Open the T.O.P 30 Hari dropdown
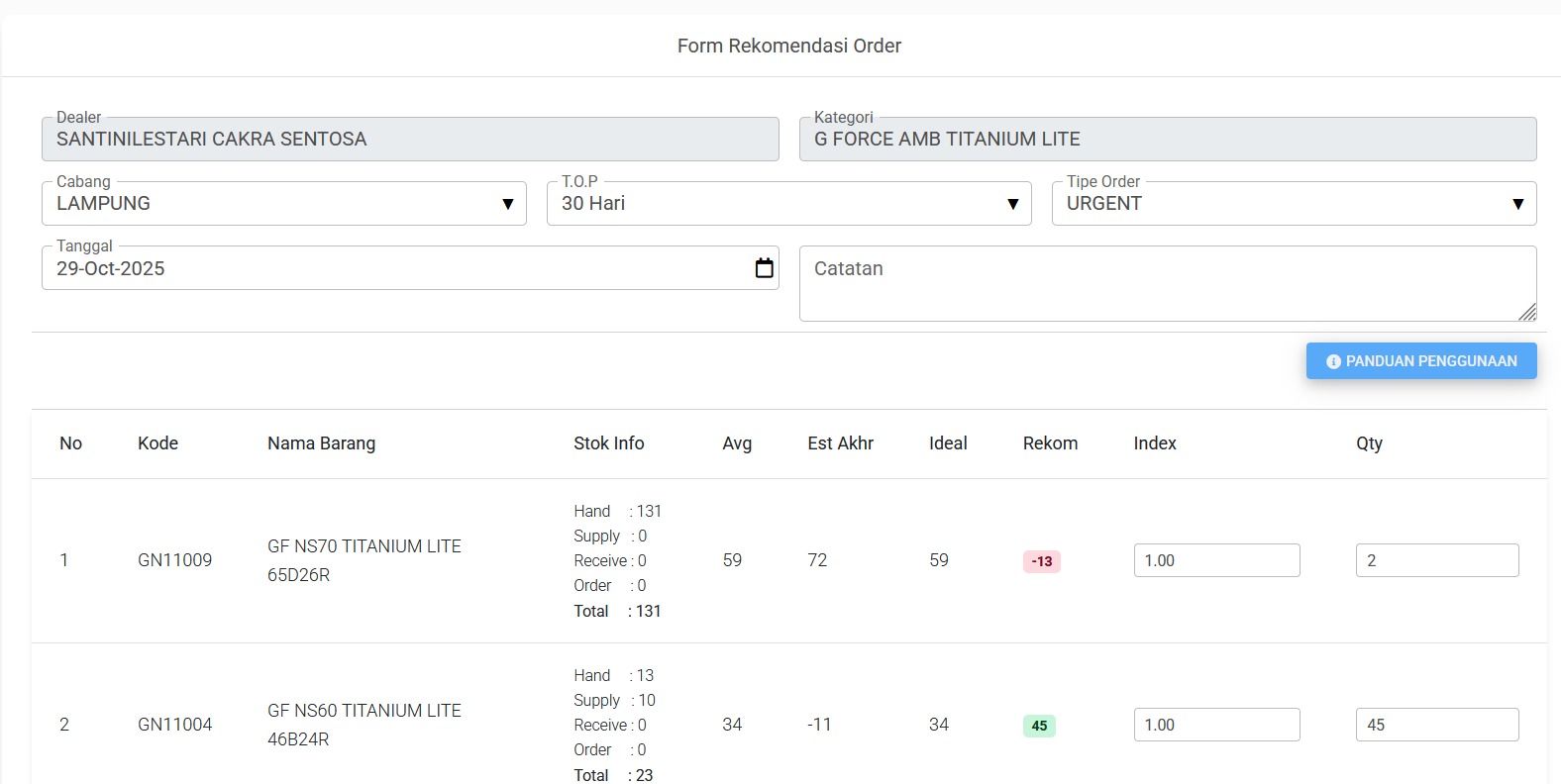Viewport: 1561px width, 784px height. tap(788, 204)
